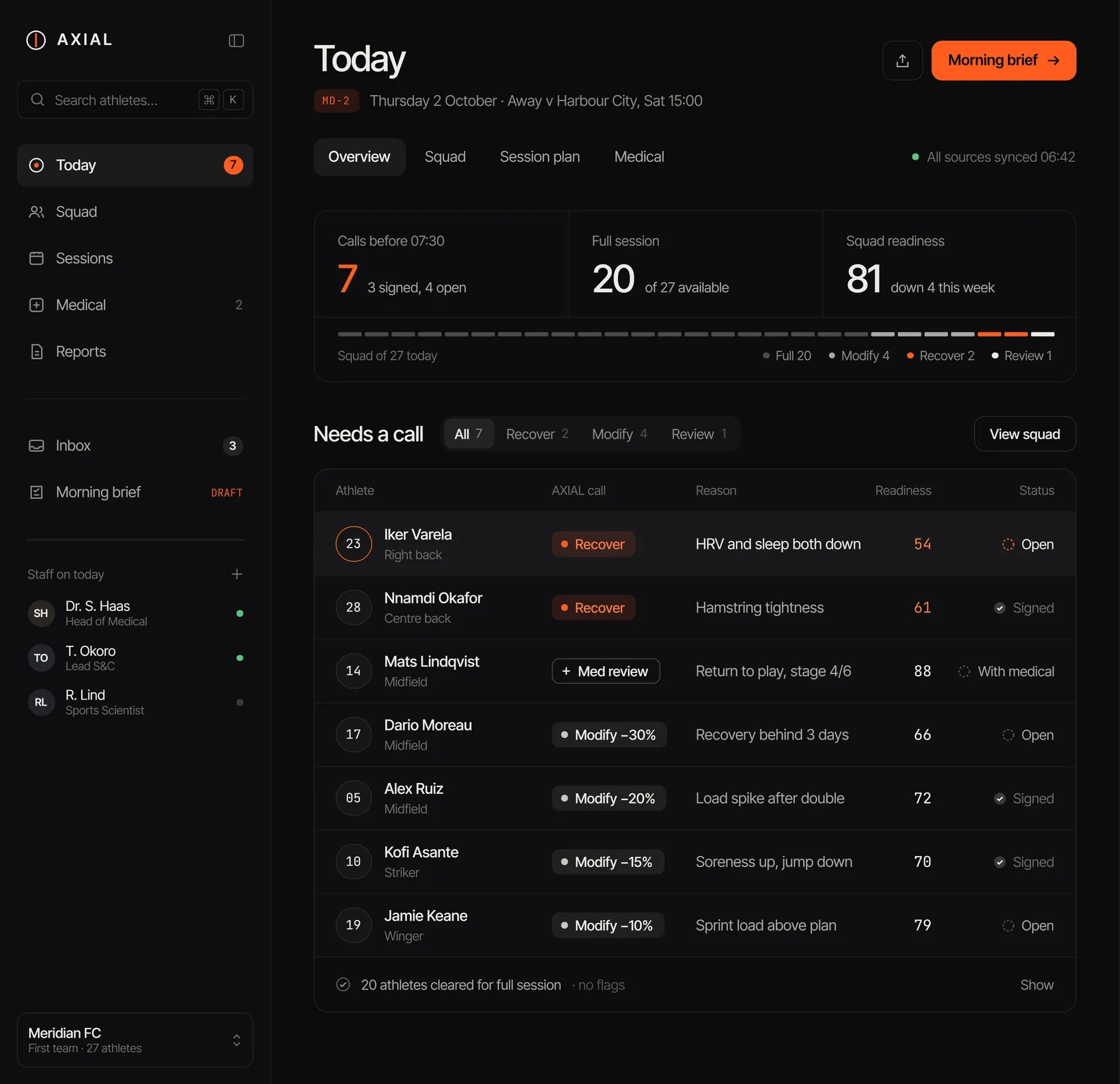Add staff with the plus icon
The height and width of the screenshot is (1084, 1120).
[237, 574]
